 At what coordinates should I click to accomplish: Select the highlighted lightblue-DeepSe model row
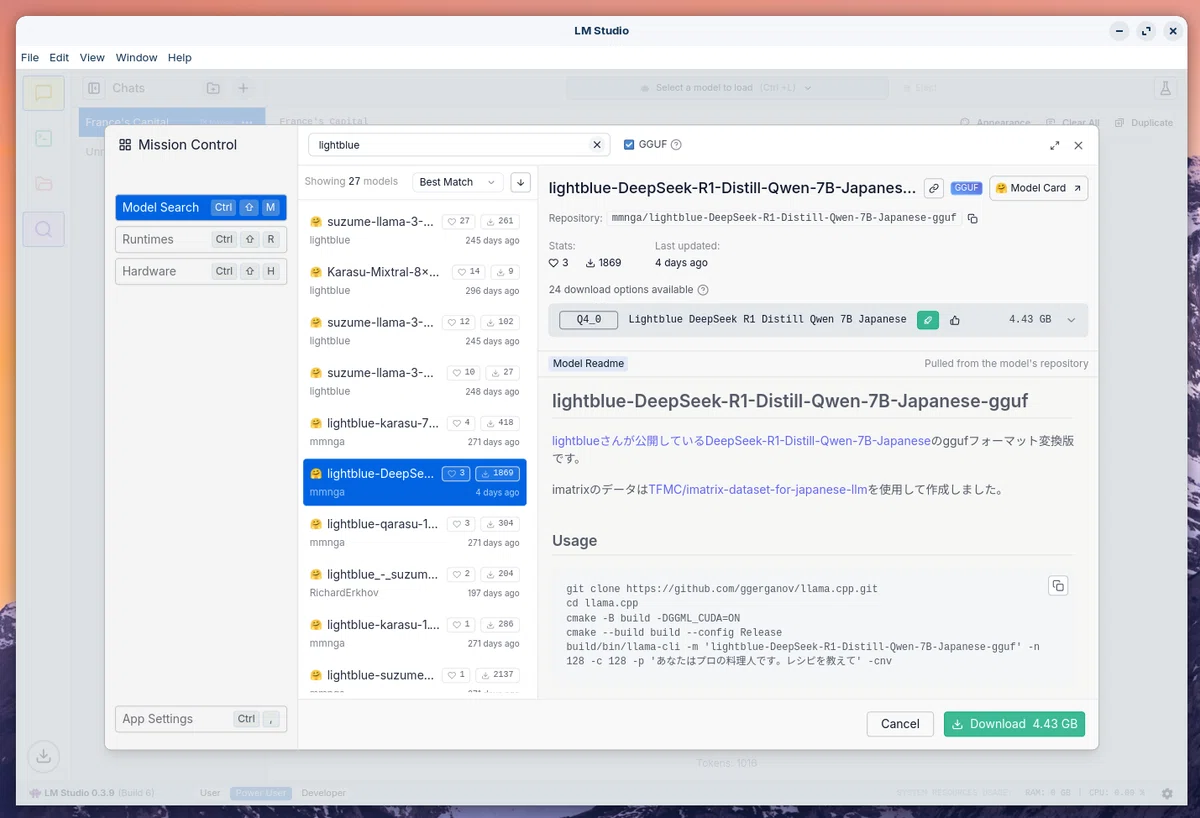(415, 482)
